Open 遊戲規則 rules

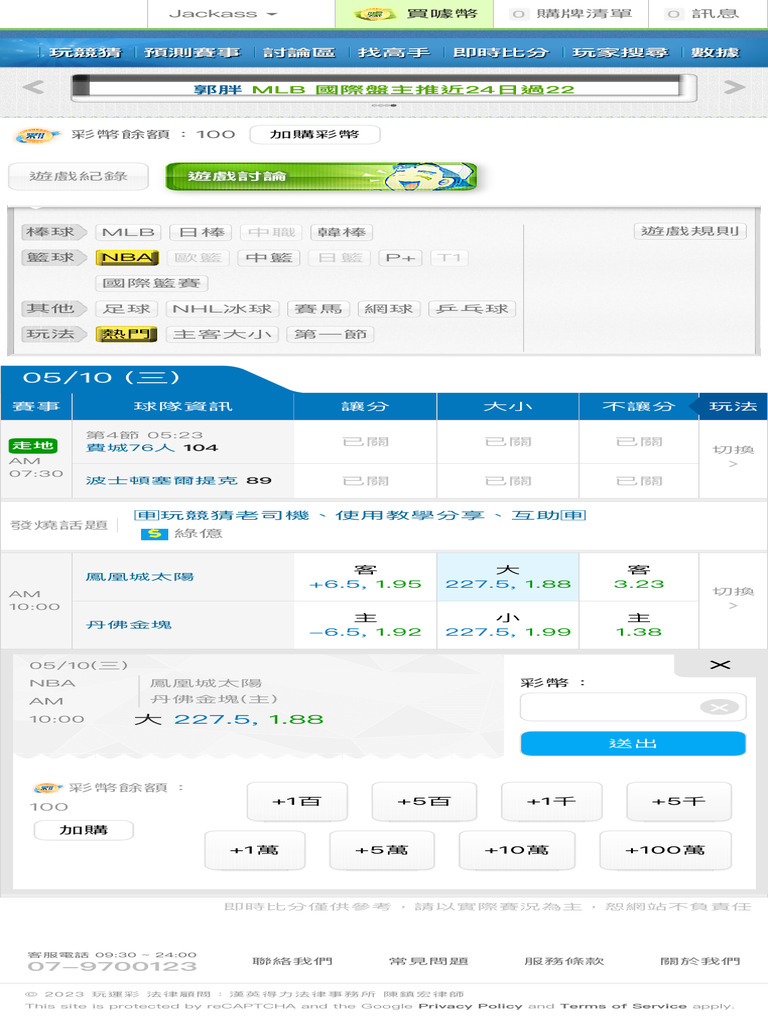[x=690, y=231]
